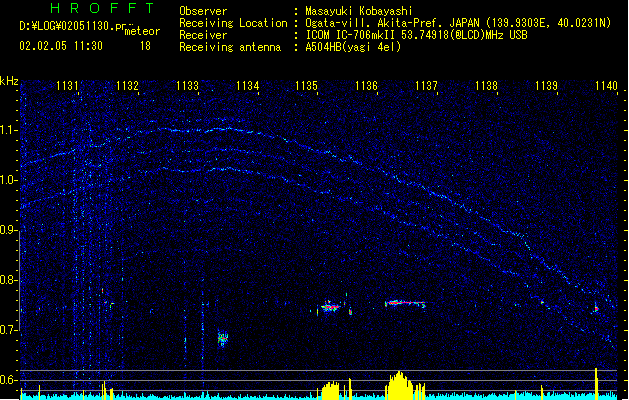Click the tall yellow power peak below 1136-1137
This screenshot has height=400, width=629.
(399, 385)
